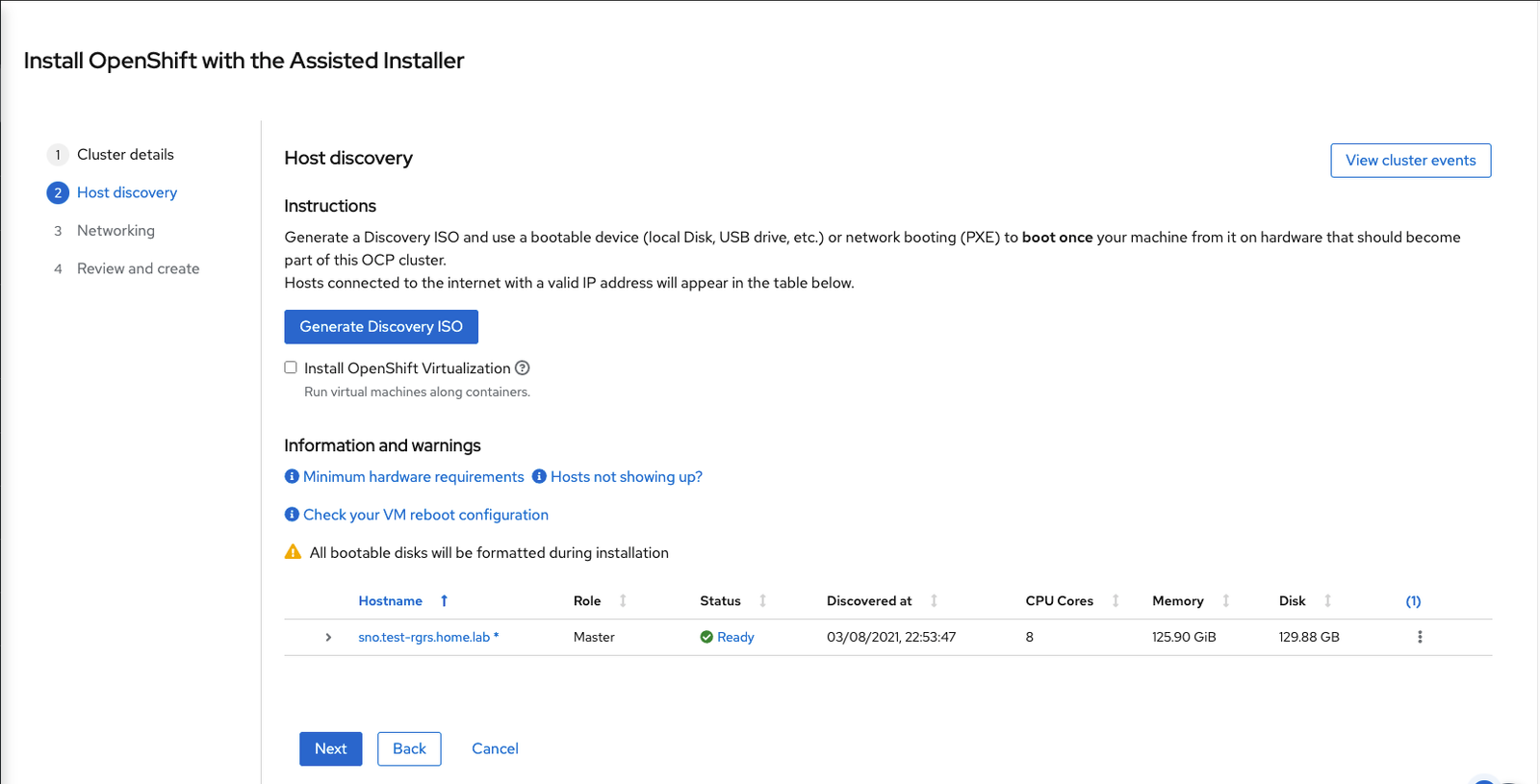
Task: Click sort icon next to Disk column
Action: [1327, 600]
